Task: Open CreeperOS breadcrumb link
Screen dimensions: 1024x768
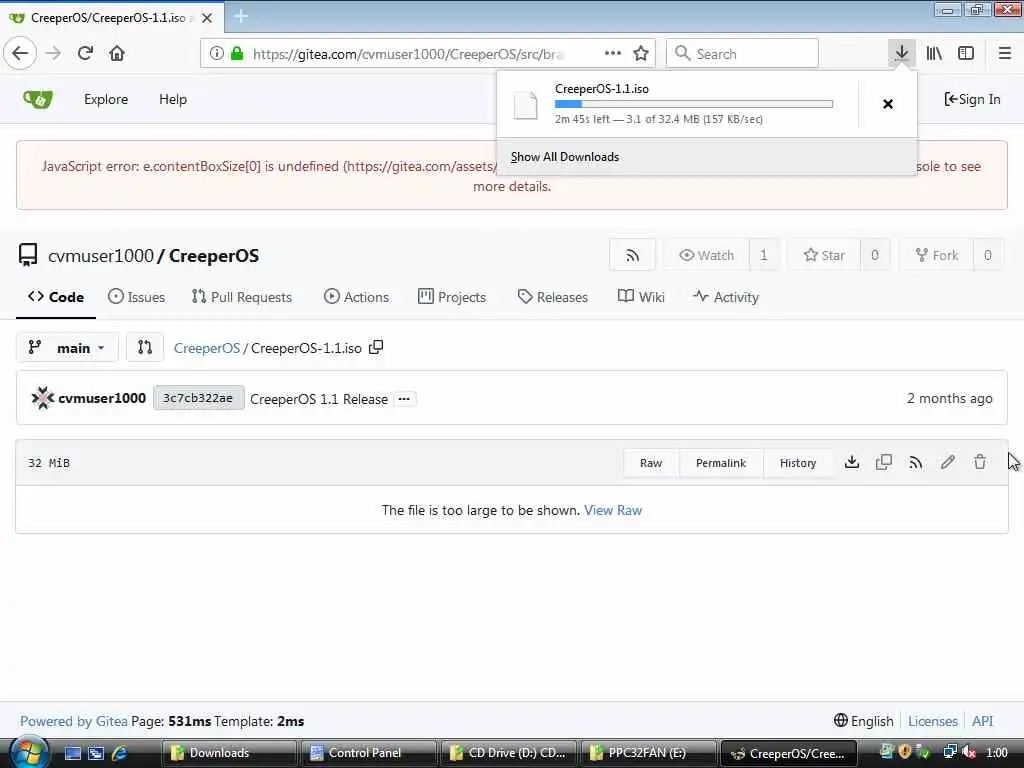Action: tap(206, 349)
